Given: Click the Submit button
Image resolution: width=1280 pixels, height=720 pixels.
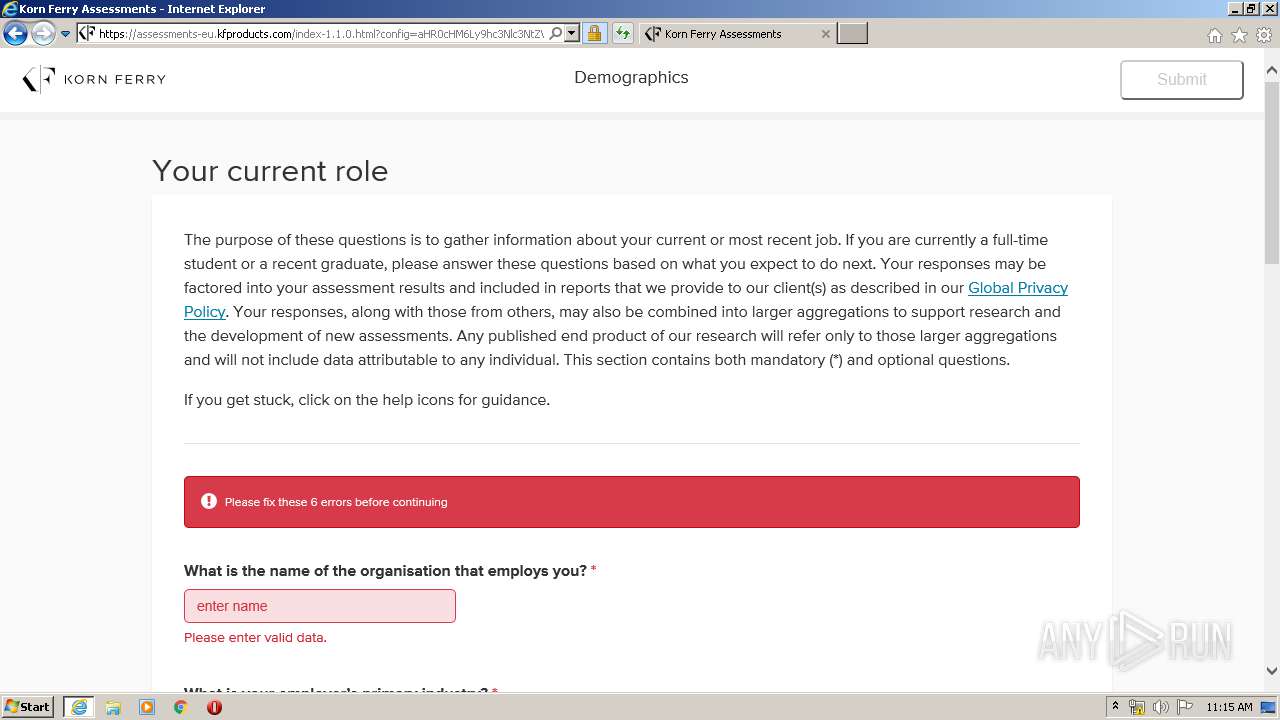Looking at the screenshot, I should [x=1182, y=79].
